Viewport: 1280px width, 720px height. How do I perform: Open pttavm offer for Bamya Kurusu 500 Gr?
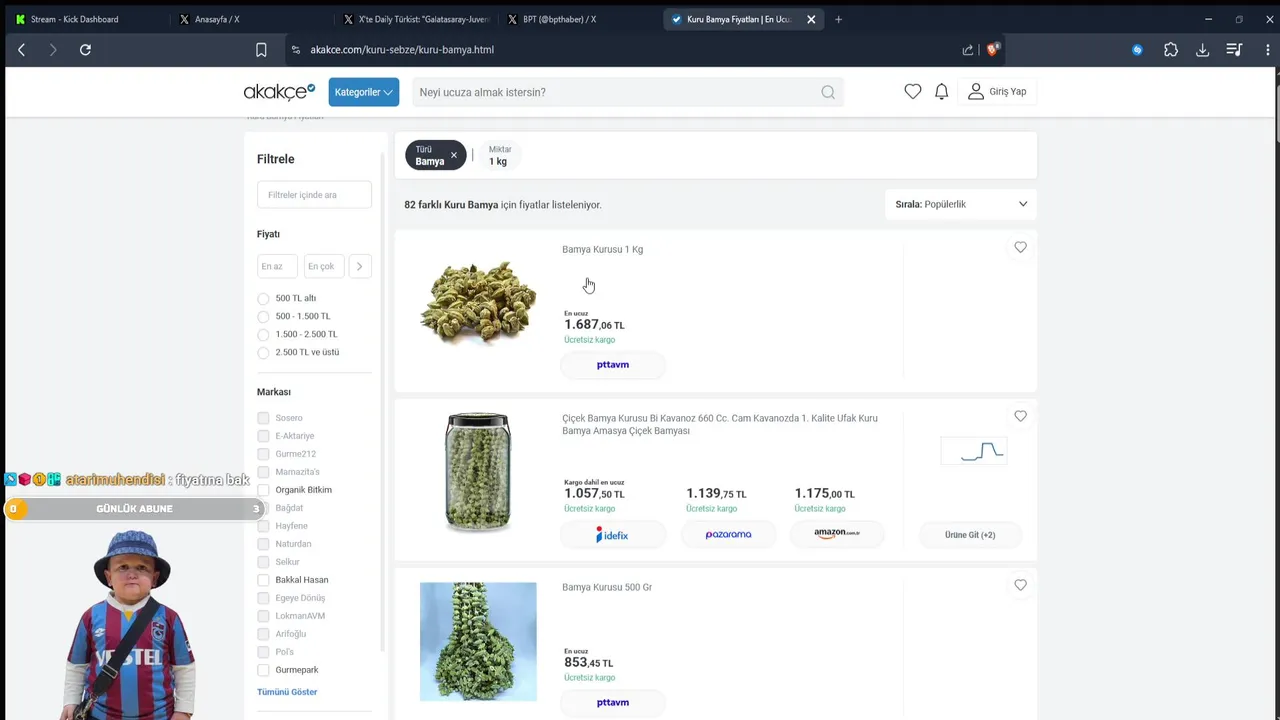[613, 702]
